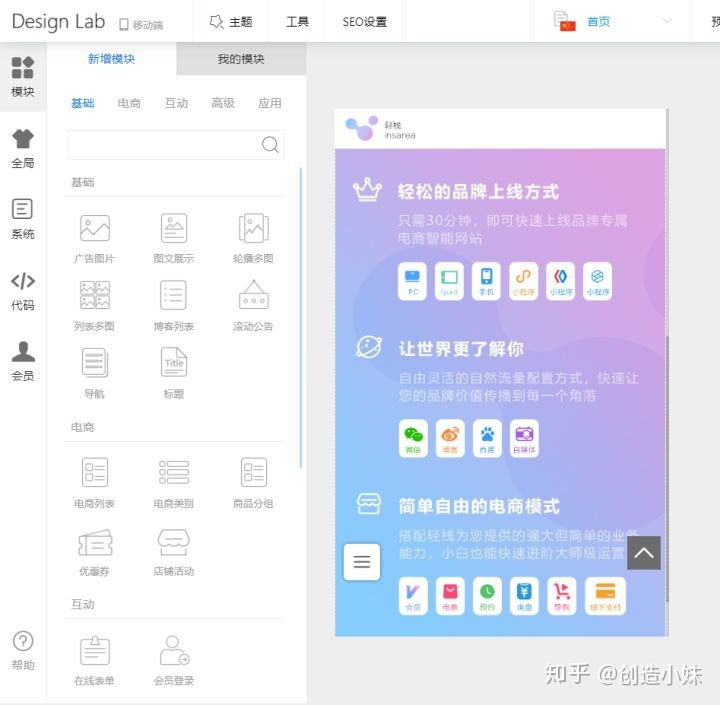
Task: Add the 商品分组 product group module
Action: 253,483
